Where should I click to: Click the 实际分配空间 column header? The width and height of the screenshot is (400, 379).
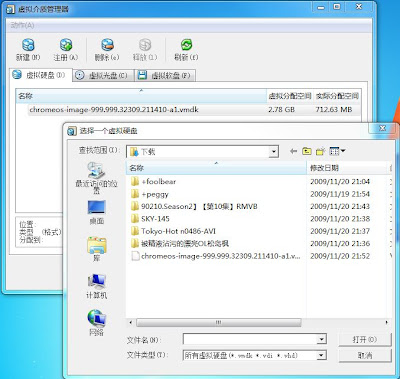click(x=337, y=96)
